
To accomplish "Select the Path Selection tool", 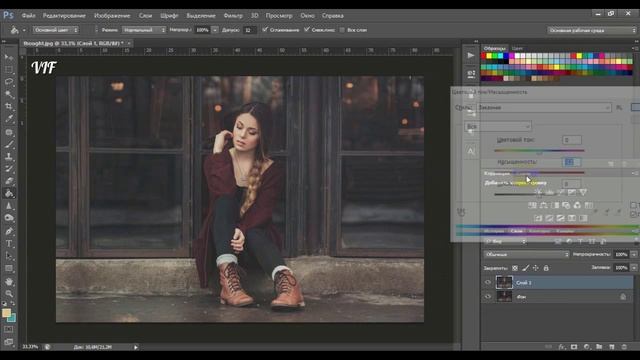I will tap(9, 256).
